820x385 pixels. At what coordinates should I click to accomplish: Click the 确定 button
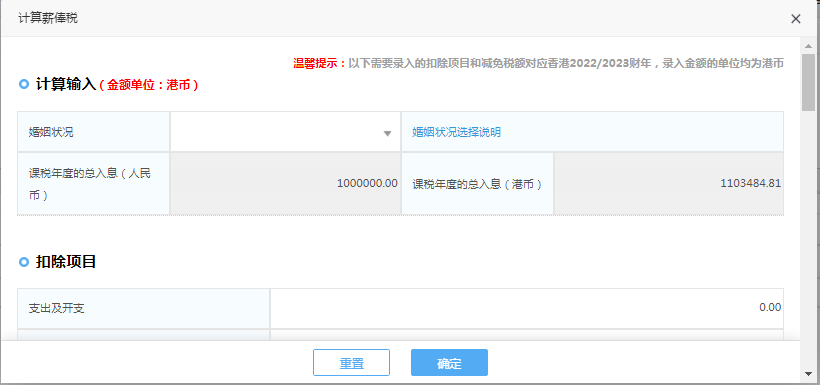coord(449,363)
